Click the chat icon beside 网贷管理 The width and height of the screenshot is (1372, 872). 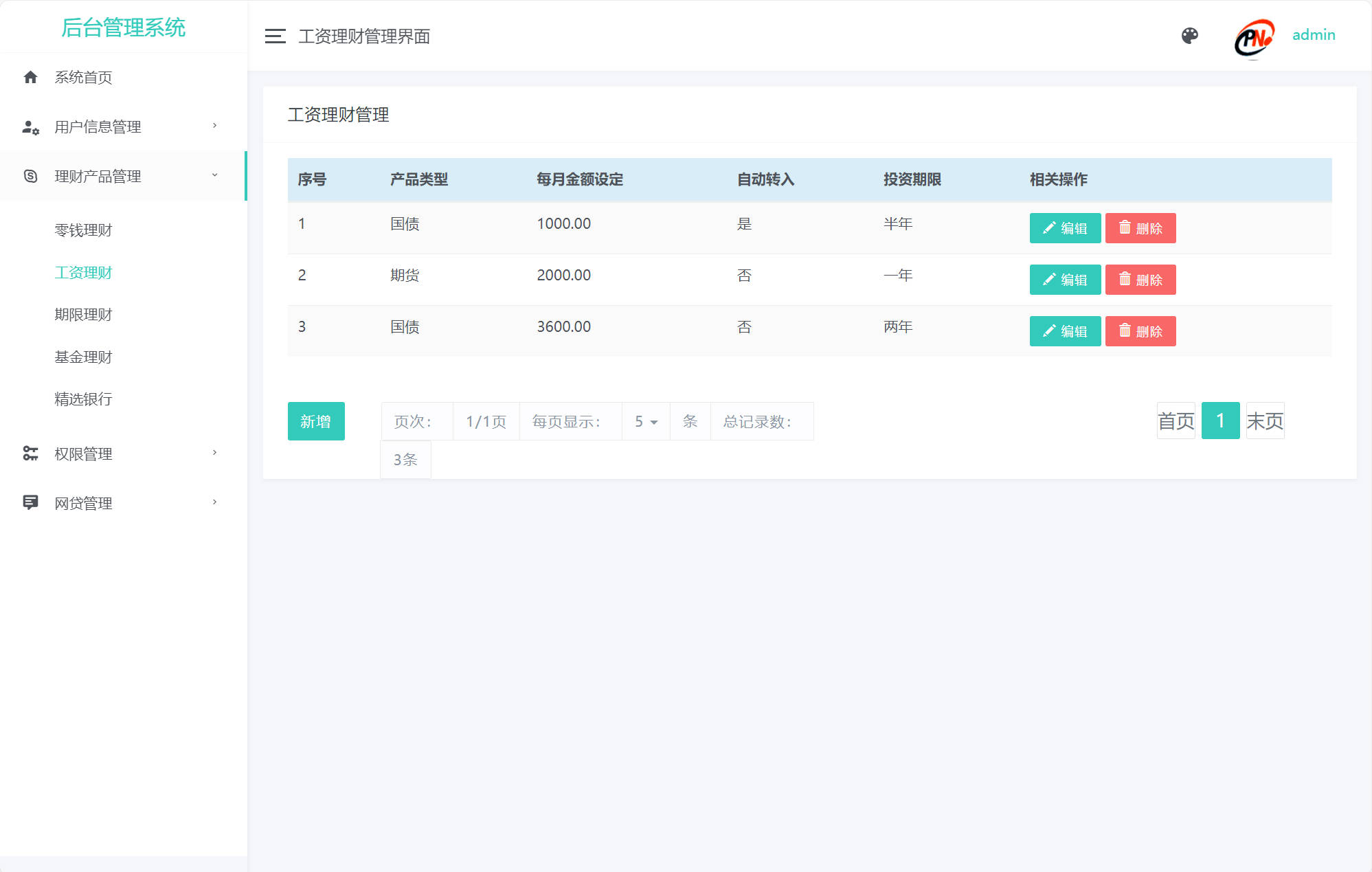[30, 502]
